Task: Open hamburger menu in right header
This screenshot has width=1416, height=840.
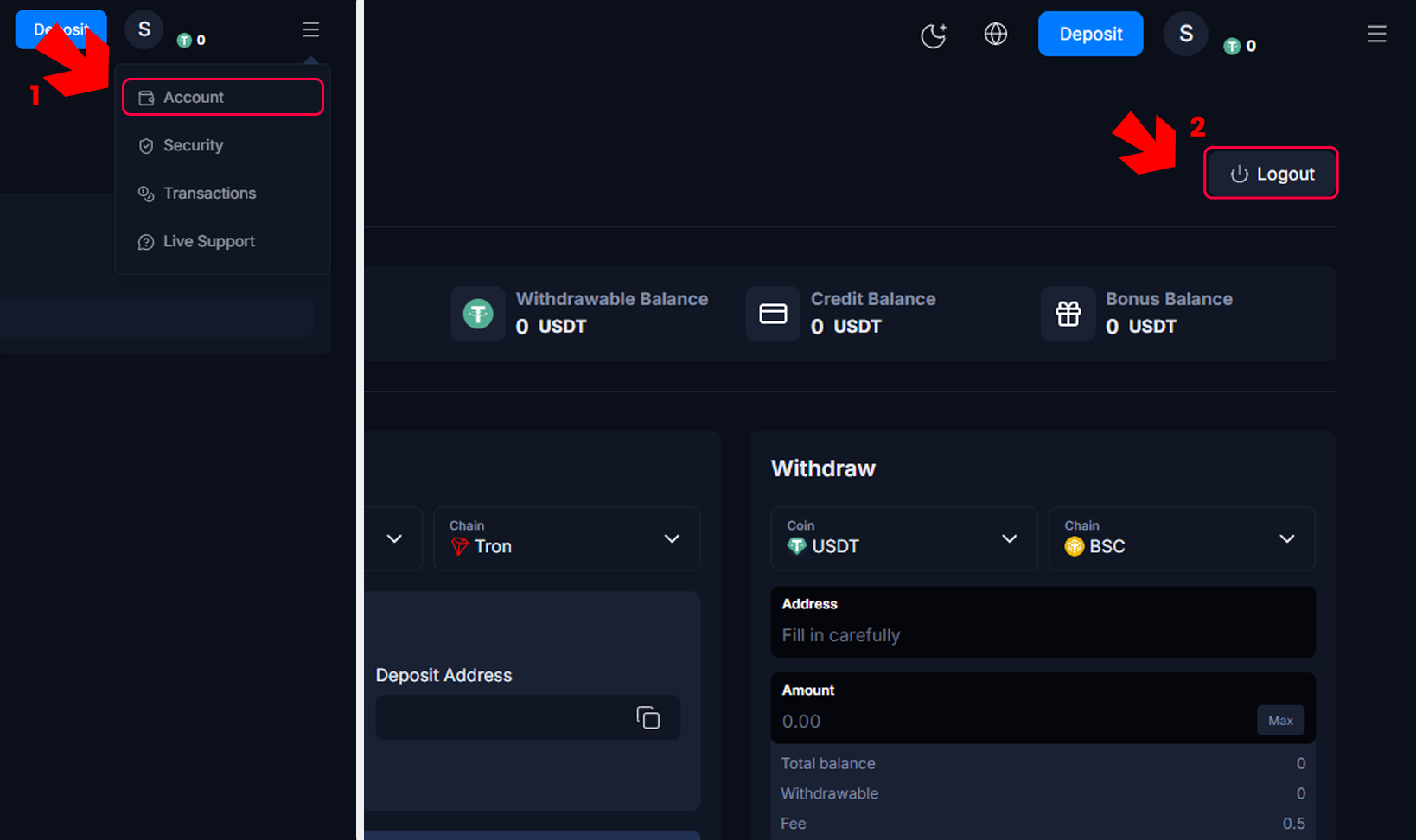Action: [x=1377, y=34]
